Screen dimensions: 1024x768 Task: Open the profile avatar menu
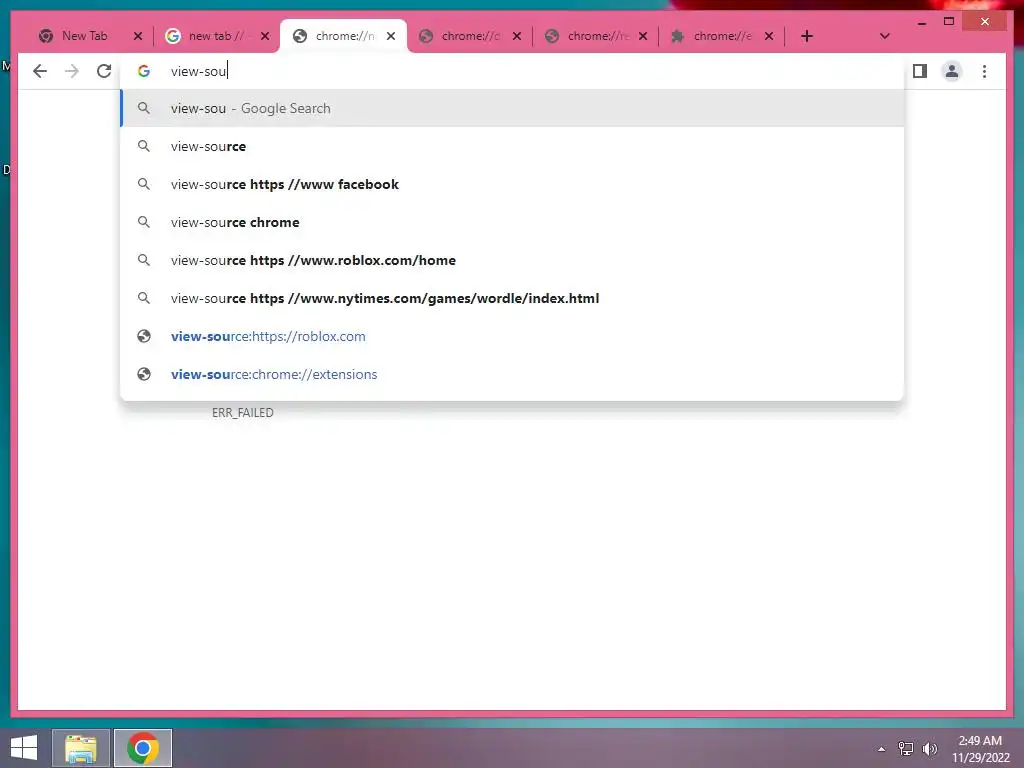coord(952,71)
